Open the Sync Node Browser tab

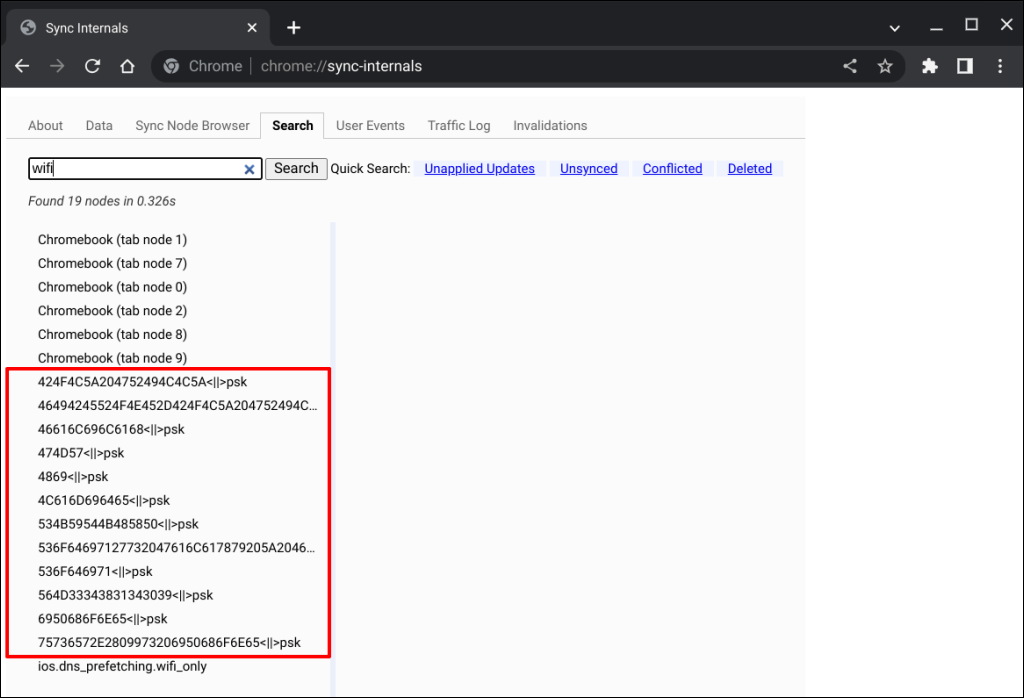coord(192,125)
